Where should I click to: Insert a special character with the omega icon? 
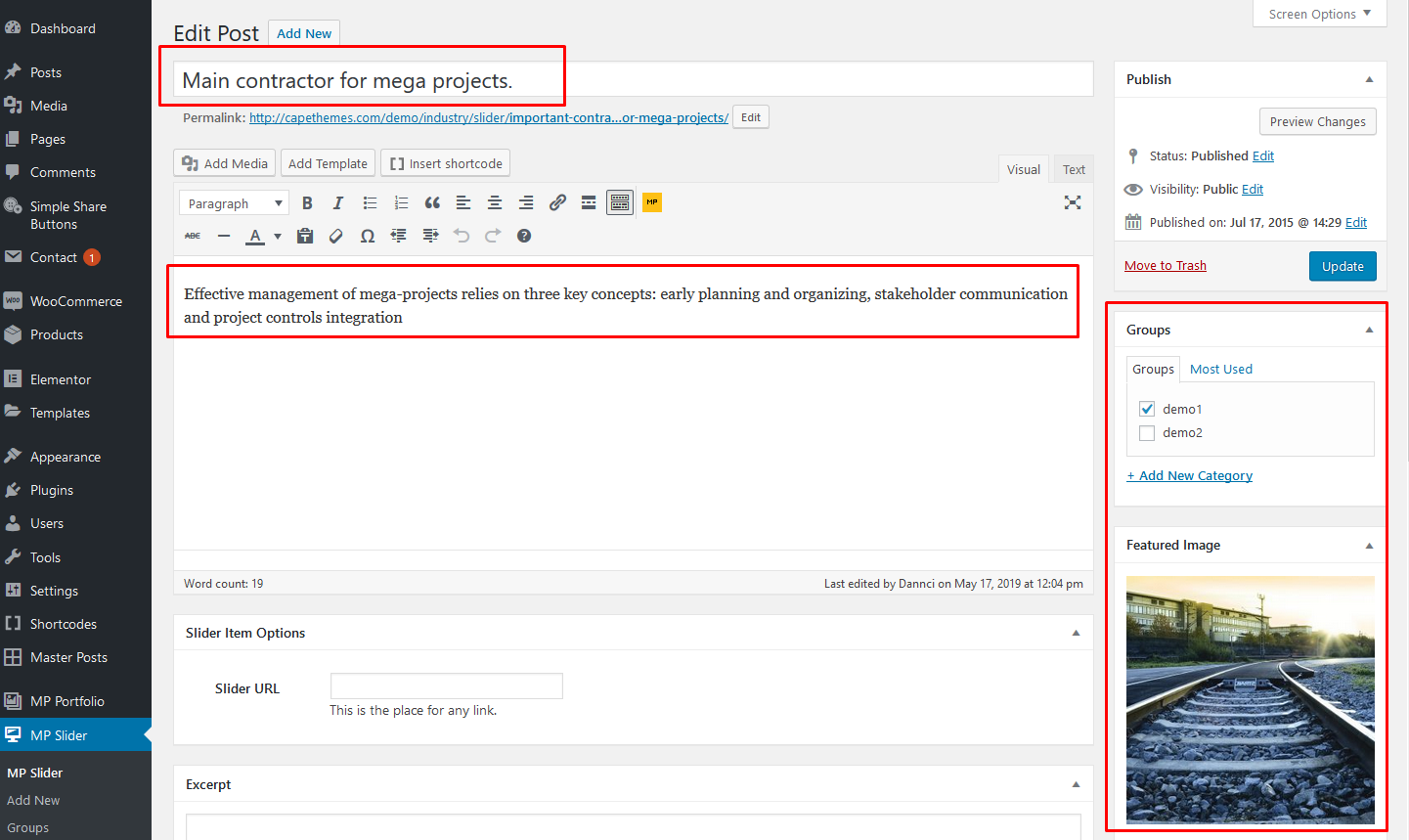368,236
